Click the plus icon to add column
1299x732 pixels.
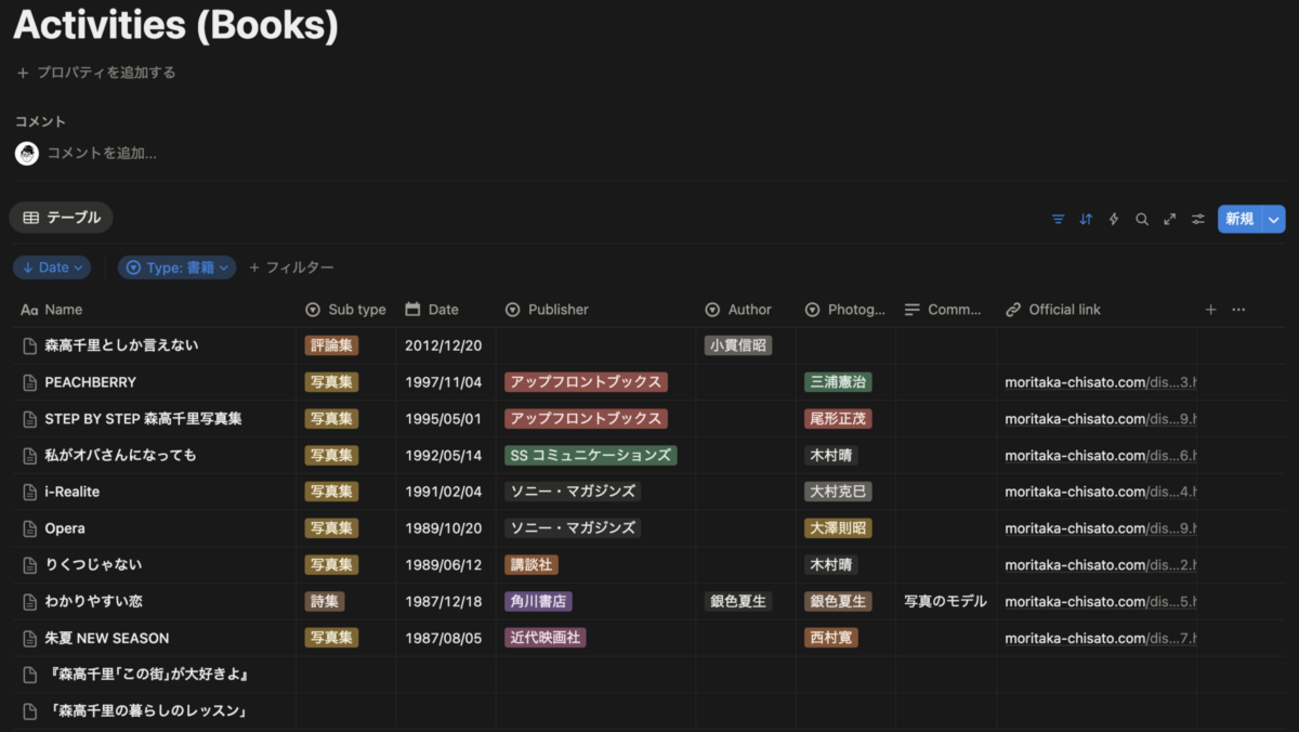(1211, 310)
